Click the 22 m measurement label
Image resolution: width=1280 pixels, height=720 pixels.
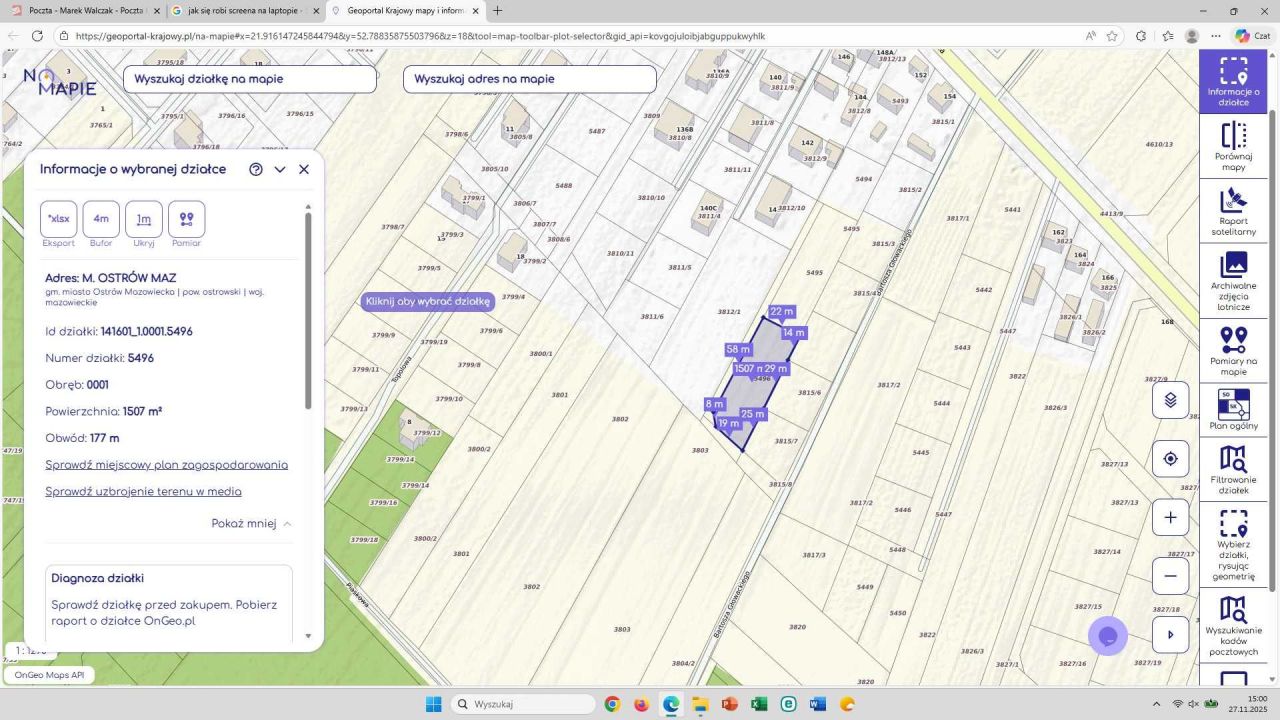(781, 312)
